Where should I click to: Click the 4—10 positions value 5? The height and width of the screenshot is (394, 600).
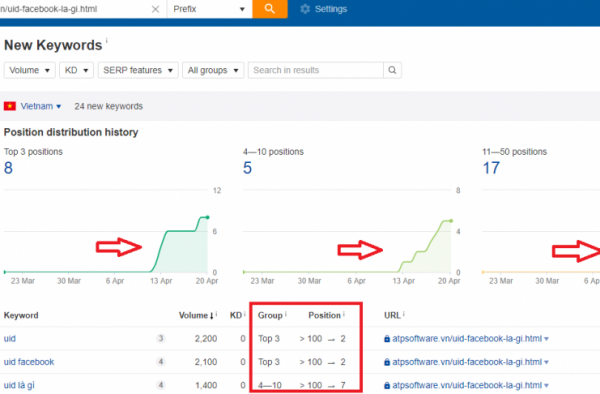coord(248,168)
